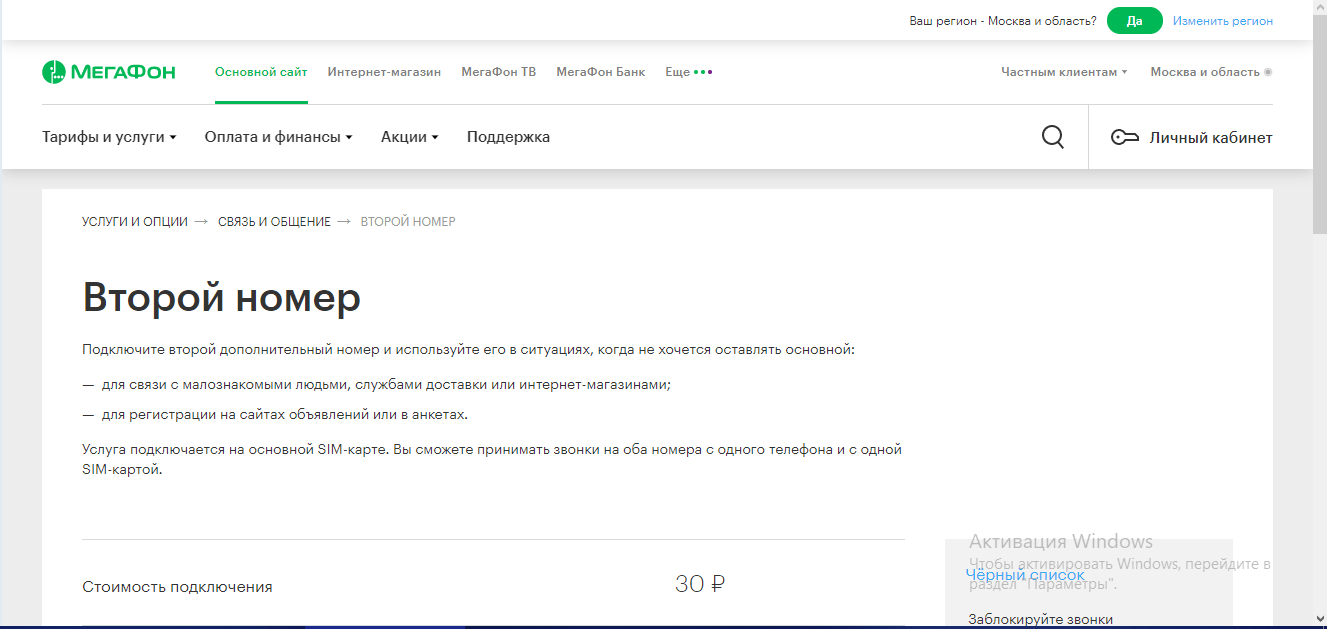Confirm region with Да button

tap(1134, 21)
